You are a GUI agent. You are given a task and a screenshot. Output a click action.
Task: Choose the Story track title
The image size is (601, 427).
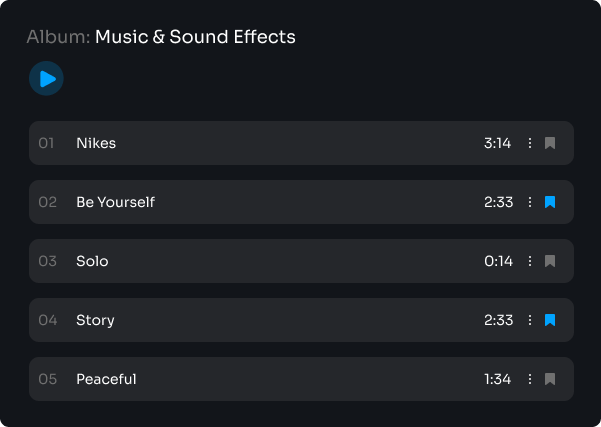tap(95, 320)
